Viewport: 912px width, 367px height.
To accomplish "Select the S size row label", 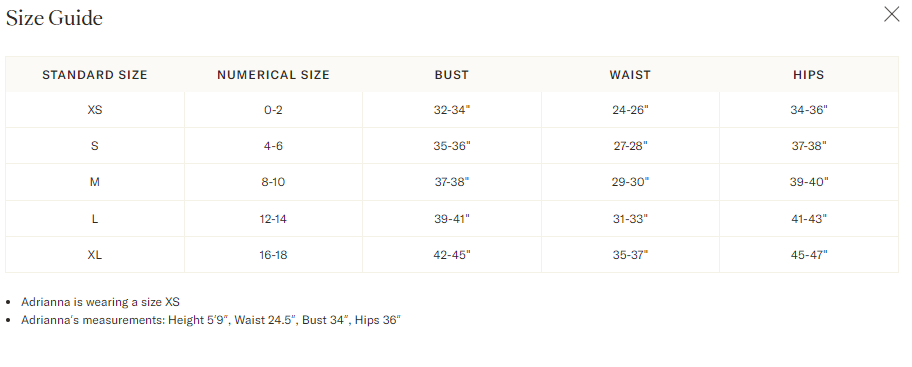I will (95, 146).
